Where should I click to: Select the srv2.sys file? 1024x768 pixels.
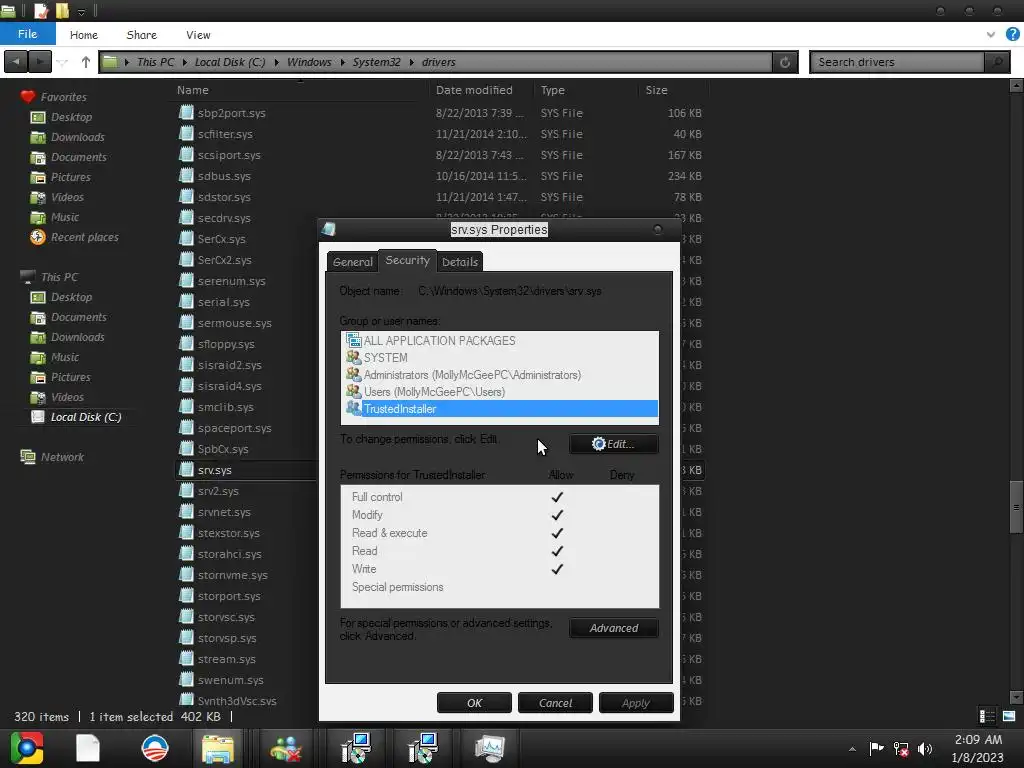point(218,491)
